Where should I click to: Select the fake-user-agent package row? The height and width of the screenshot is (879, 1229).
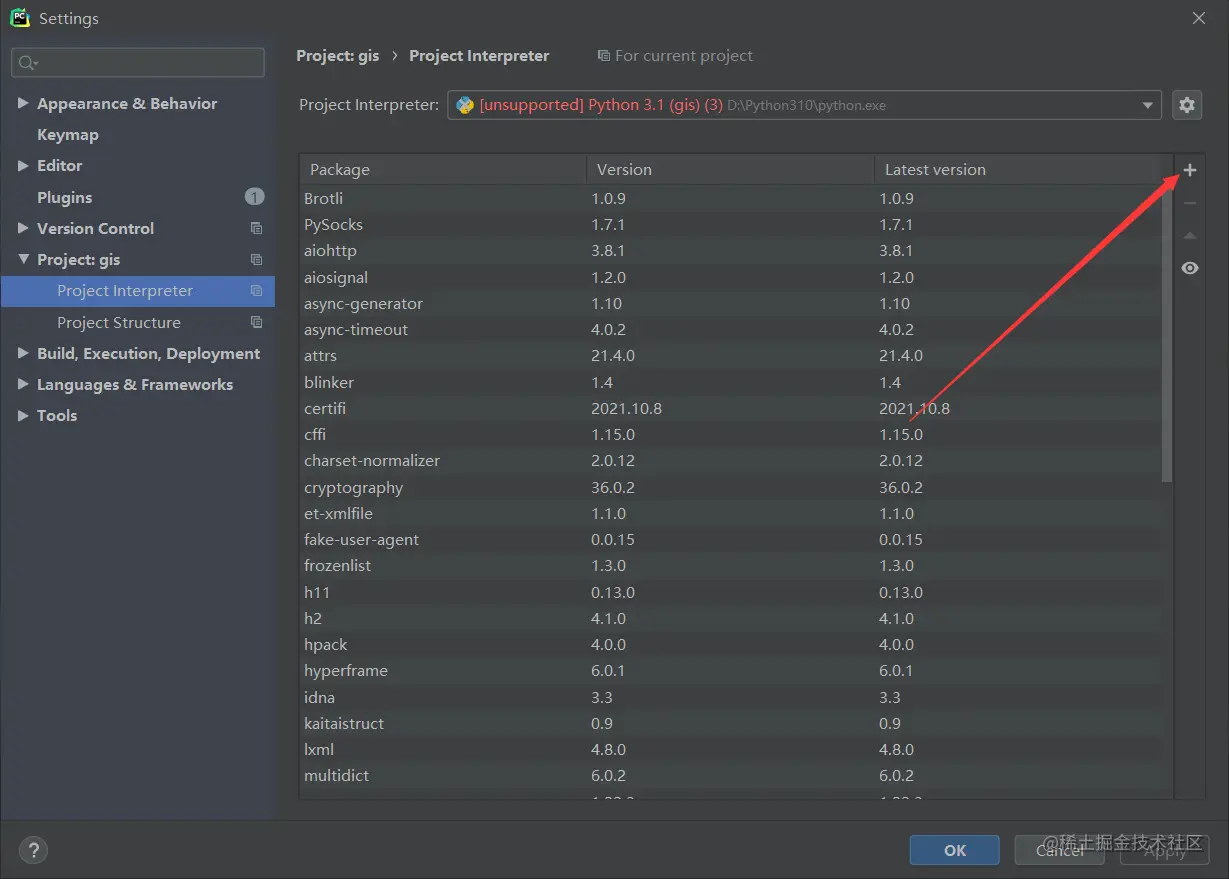730,539
